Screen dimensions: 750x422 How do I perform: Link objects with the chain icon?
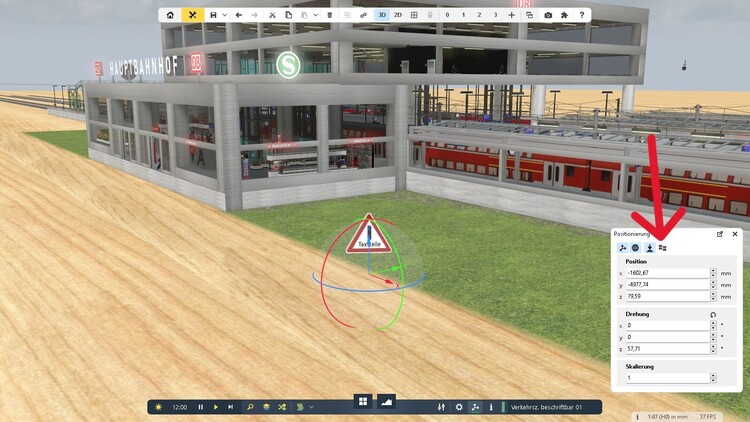click(x=363, y=15)
